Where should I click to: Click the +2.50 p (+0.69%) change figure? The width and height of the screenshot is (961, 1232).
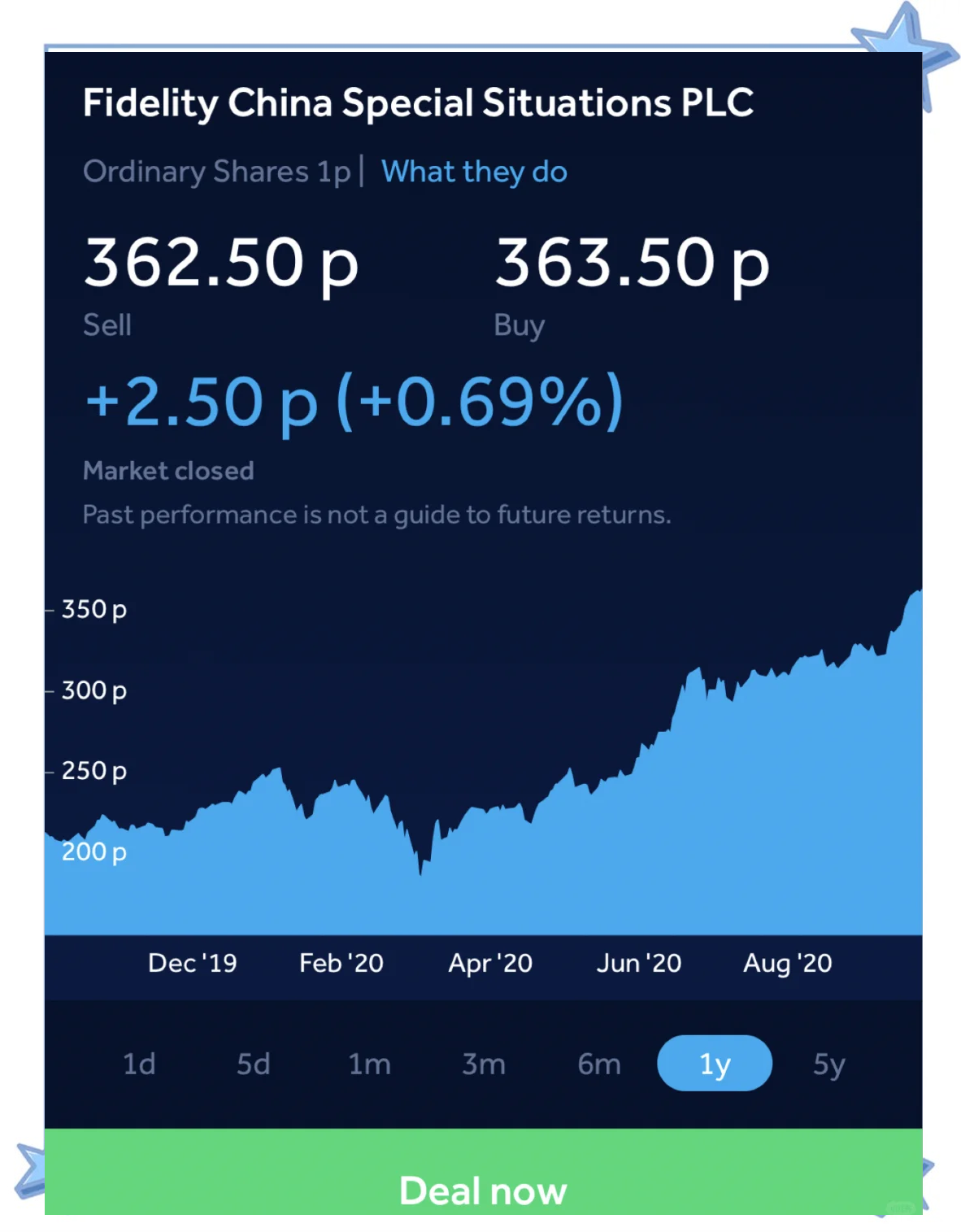354,401
